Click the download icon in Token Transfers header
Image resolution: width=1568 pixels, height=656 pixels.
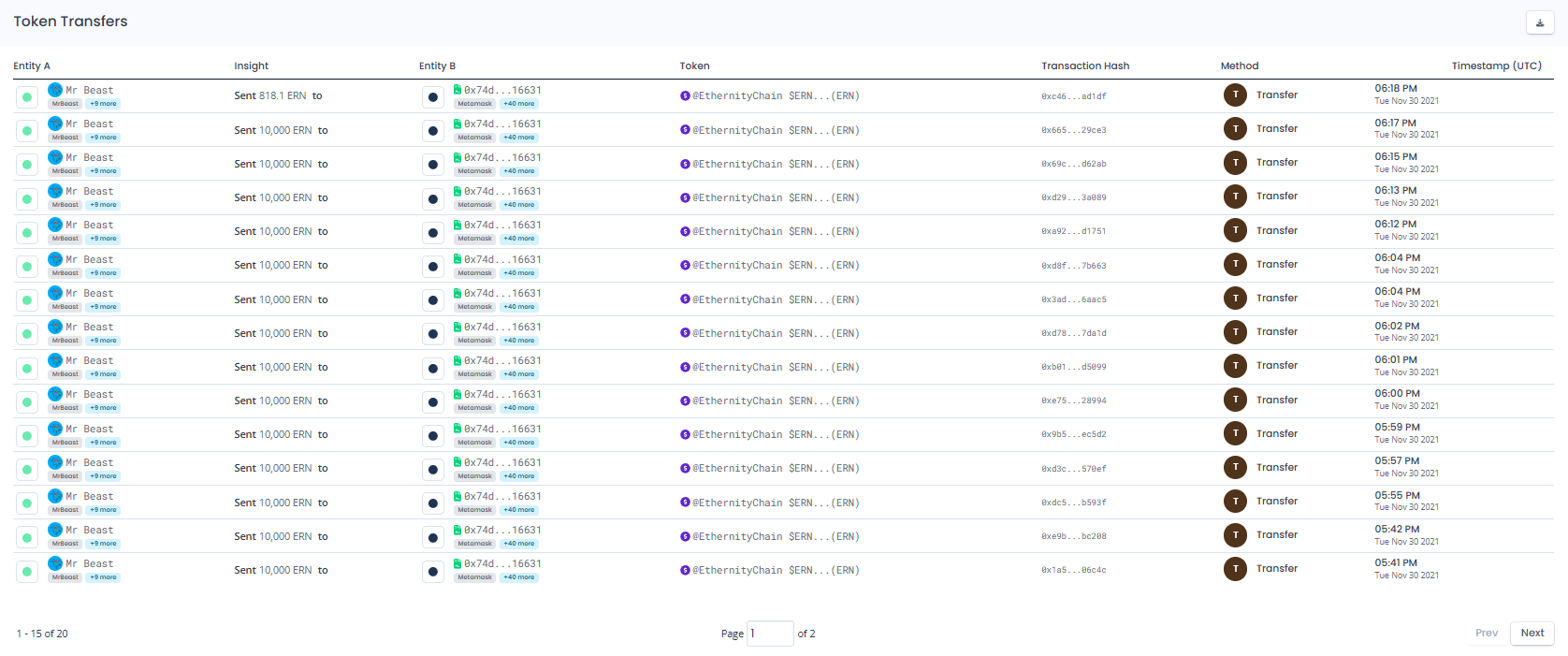click(x=1539, y=22)
